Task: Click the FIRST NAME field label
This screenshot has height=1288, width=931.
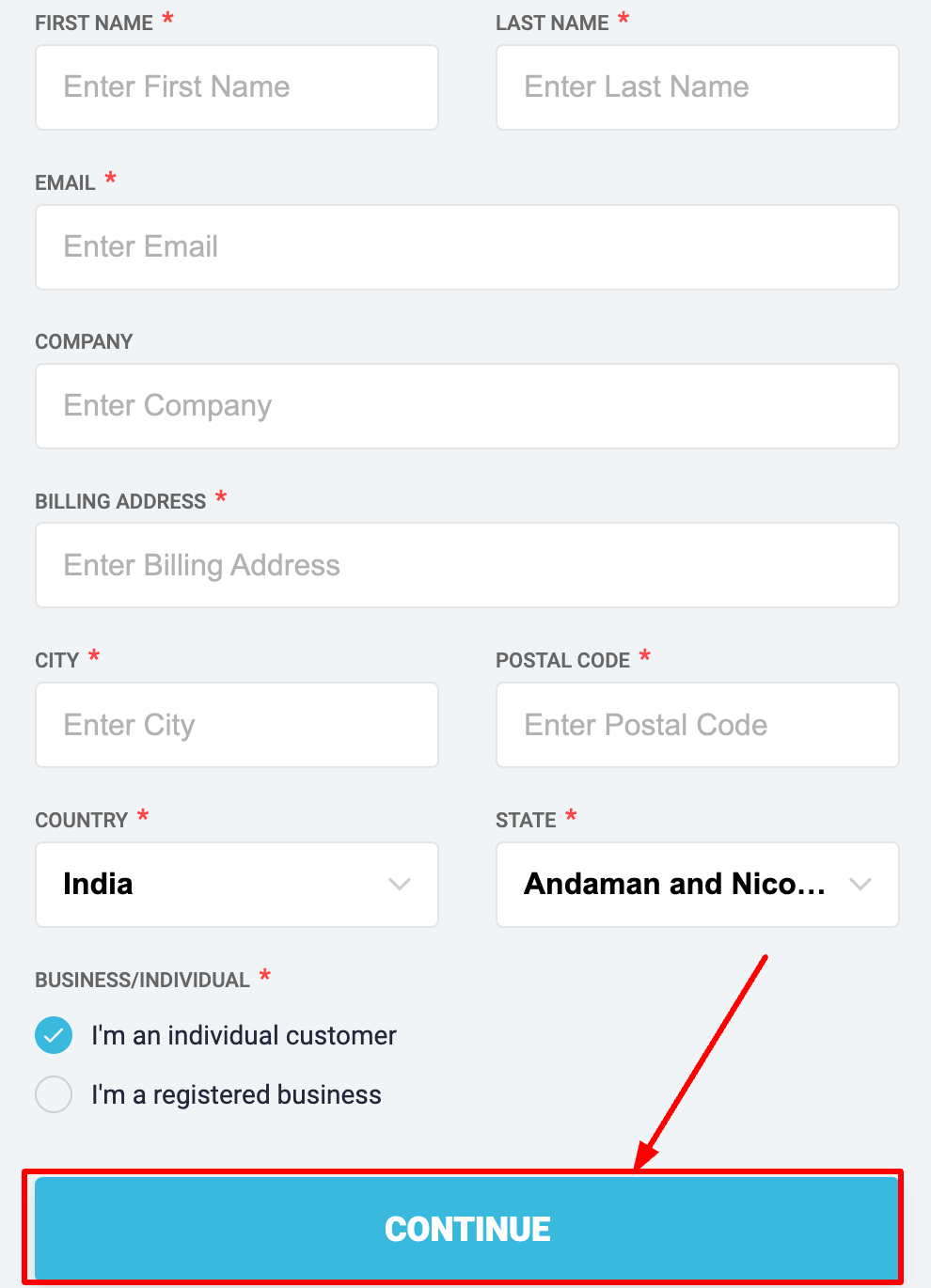Action: tap(94, 24)
